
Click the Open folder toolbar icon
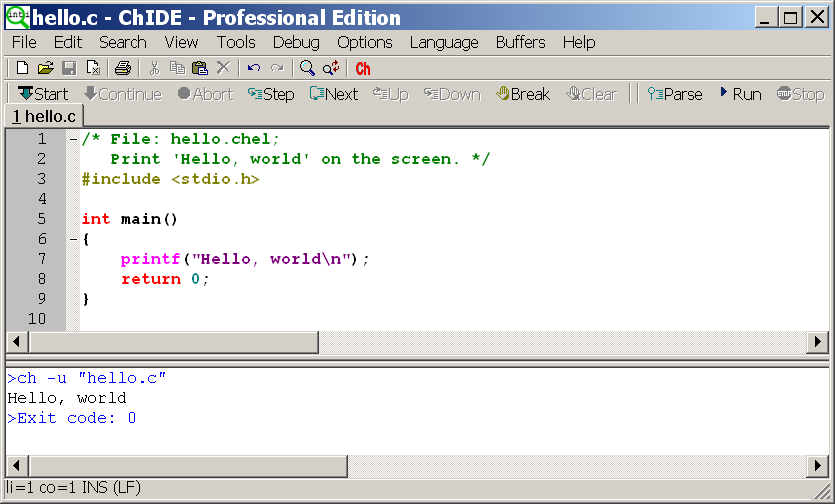pos(46,68)
